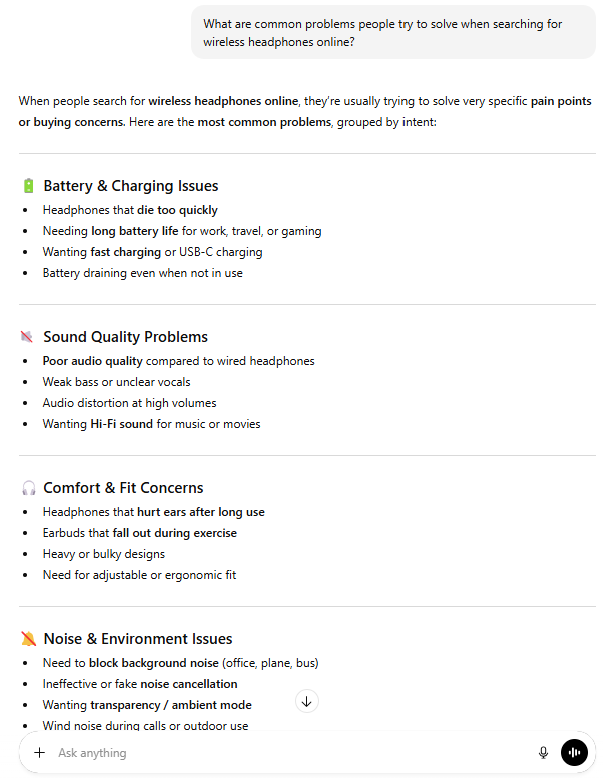Click the Noise & Environment Issues heading

pos(138,639)
